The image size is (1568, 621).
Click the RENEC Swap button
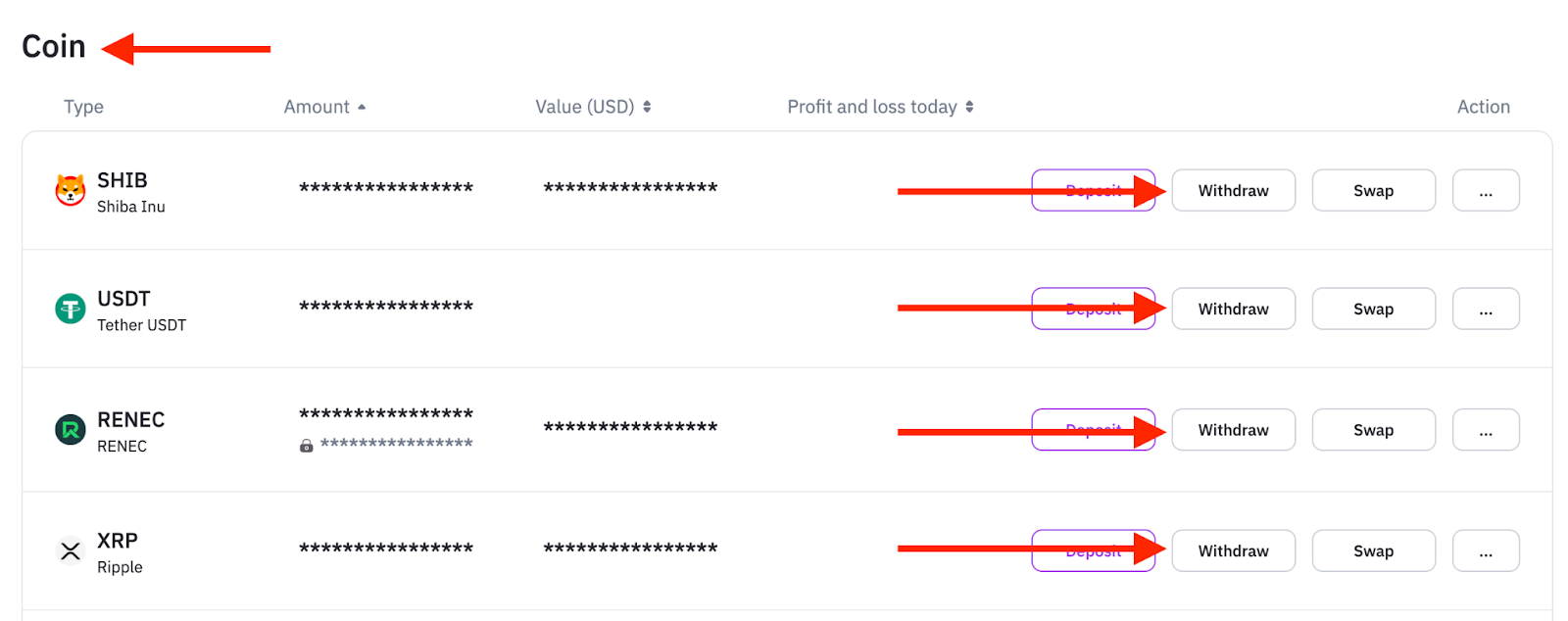tap(1373, 430)
